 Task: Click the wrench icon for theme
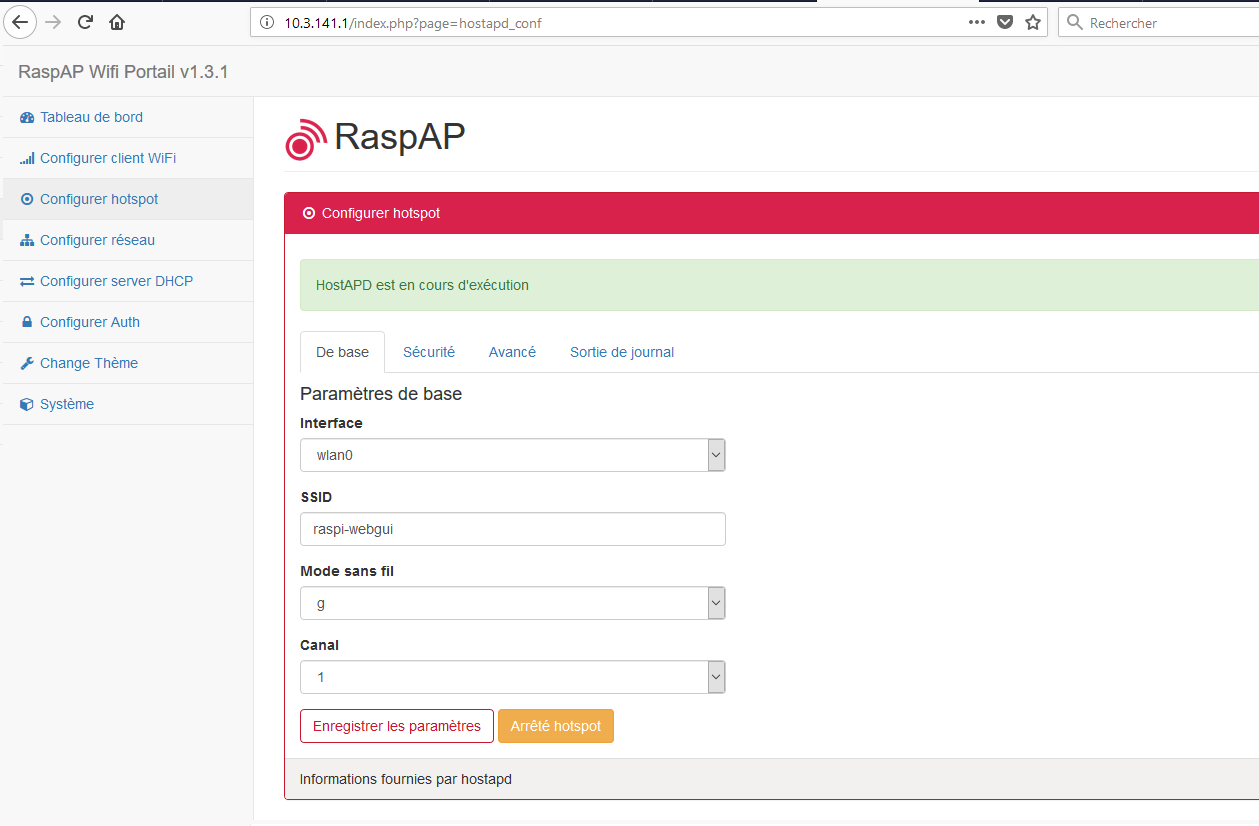[x=27, y=363]
